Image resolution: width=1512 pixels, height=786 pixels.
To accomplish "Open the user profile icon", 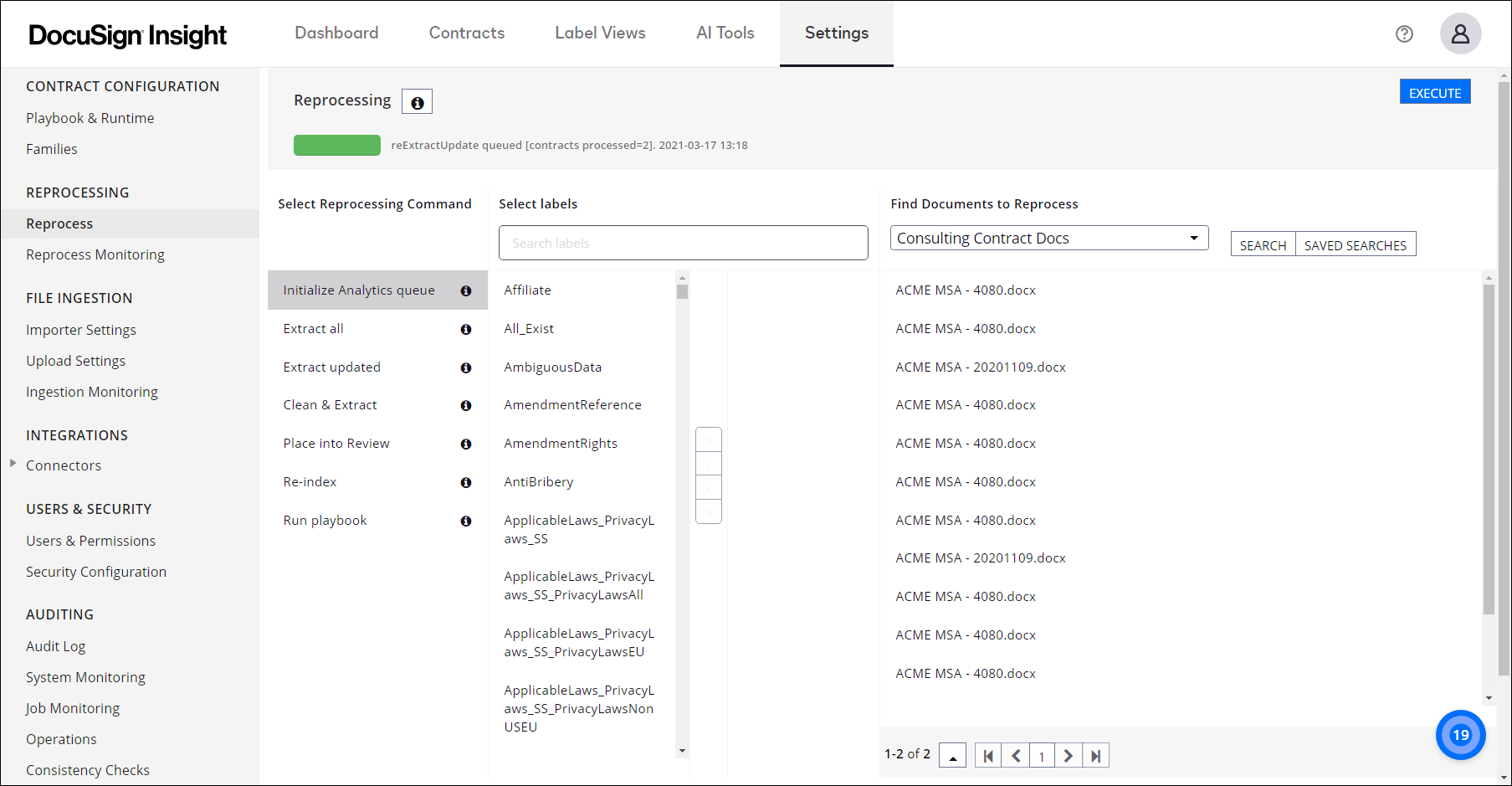I will (1461, 33).
